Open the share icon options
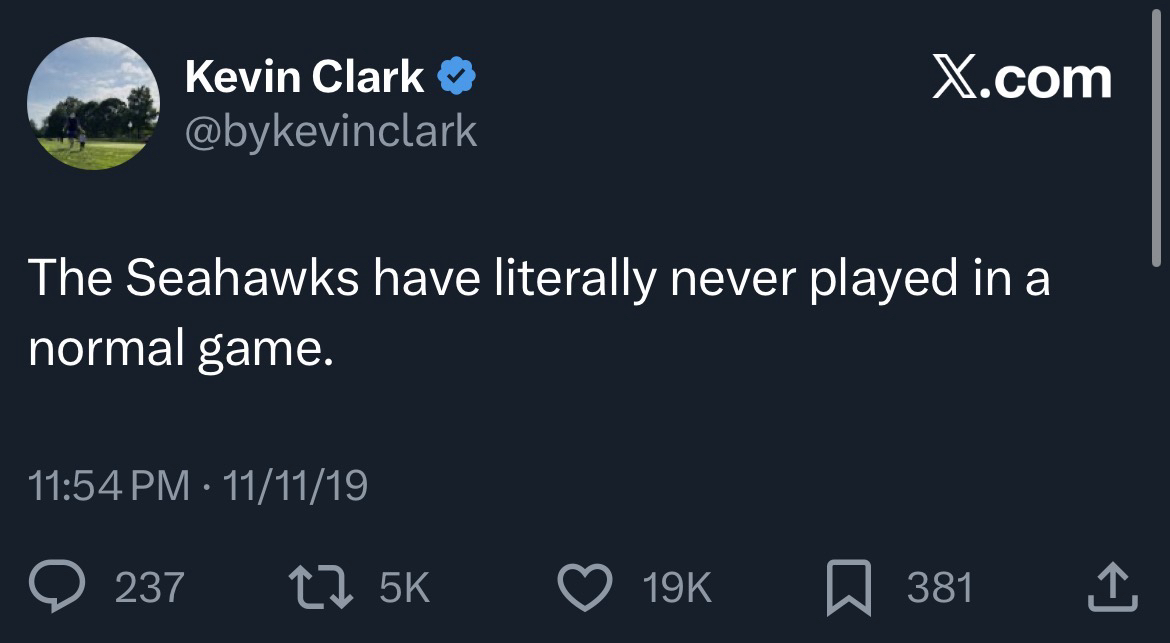The image size is (1170, 643). click(1112, 587)
